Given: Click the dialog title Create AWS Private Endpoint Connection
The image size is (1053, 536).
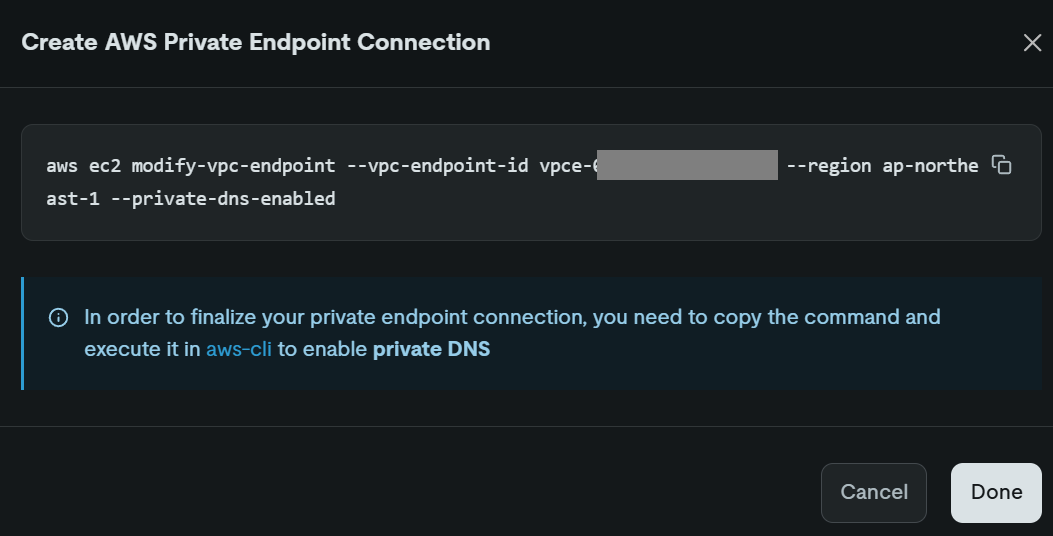Looking at the screenshot, I should [x=256, y=42].
